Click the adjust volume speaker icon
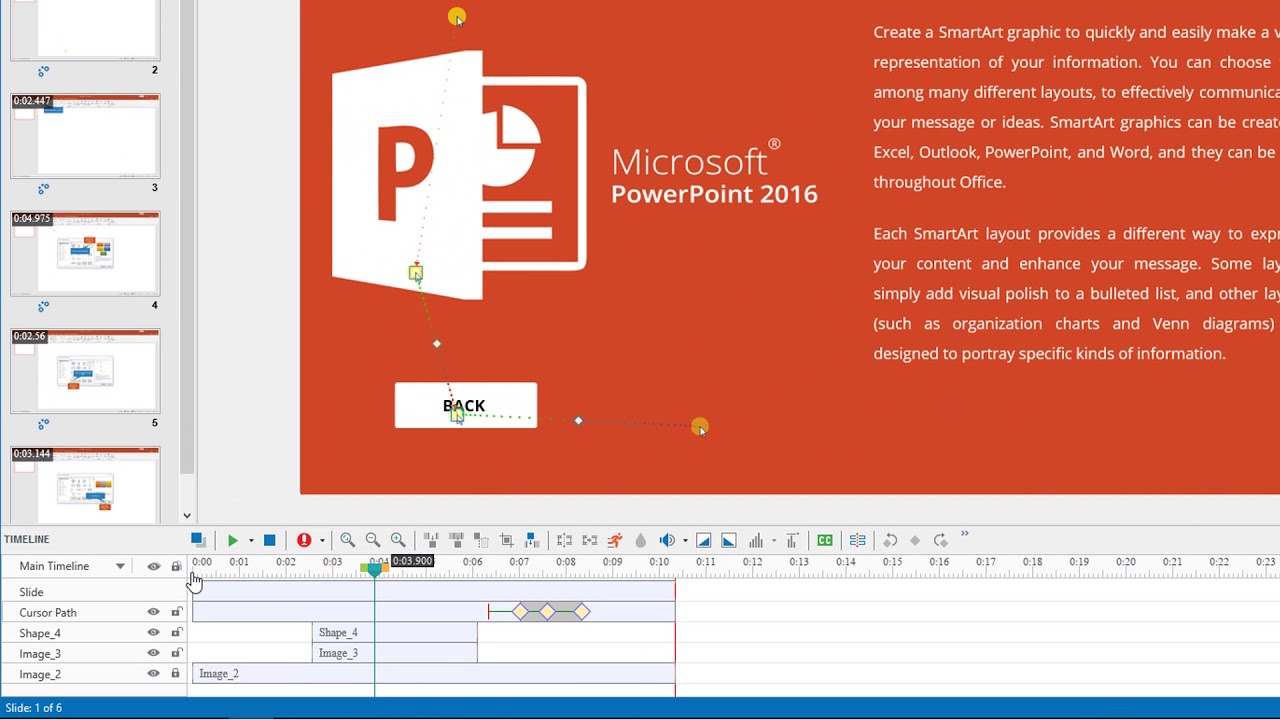The height and width of the screenshot is (720, 1280). pyautogui.click(x=667, y=540)
